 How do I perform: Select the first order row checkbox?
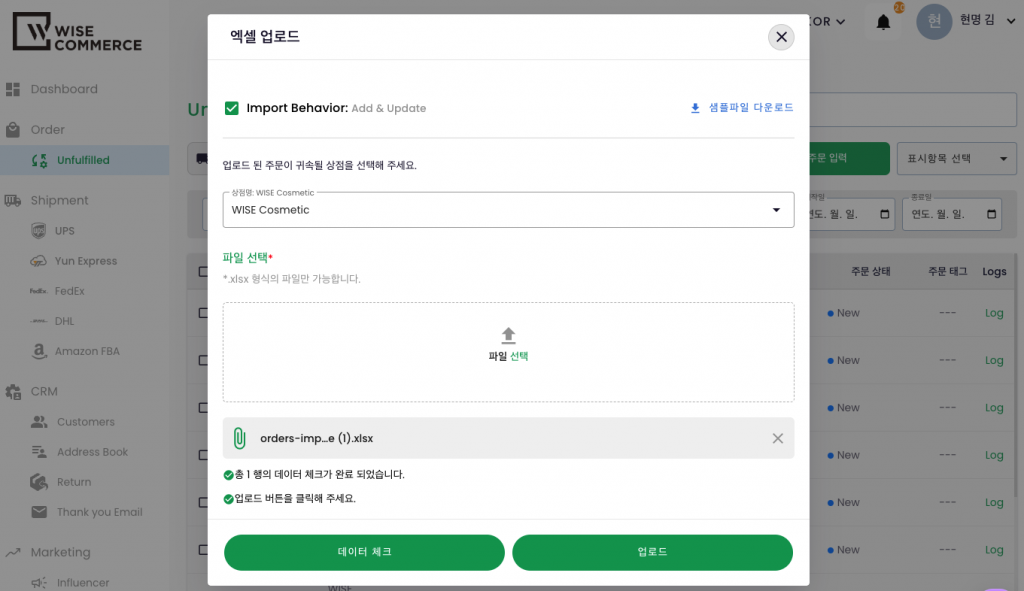click(x=203, y=313)
